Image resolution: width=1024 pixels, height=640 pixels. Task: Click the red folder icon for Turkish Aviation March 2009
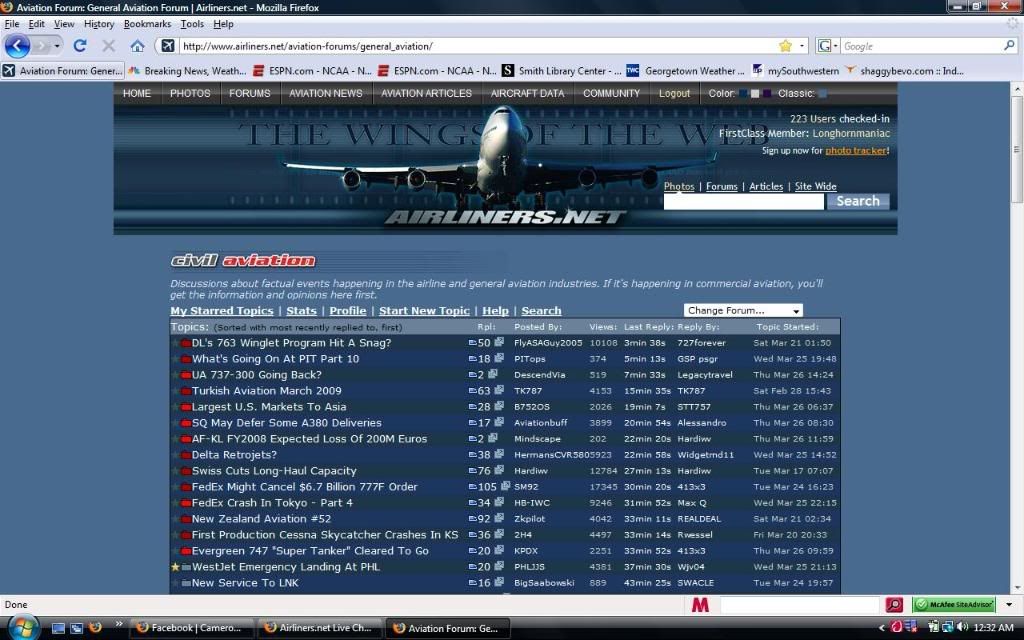(x=186, y=391)
